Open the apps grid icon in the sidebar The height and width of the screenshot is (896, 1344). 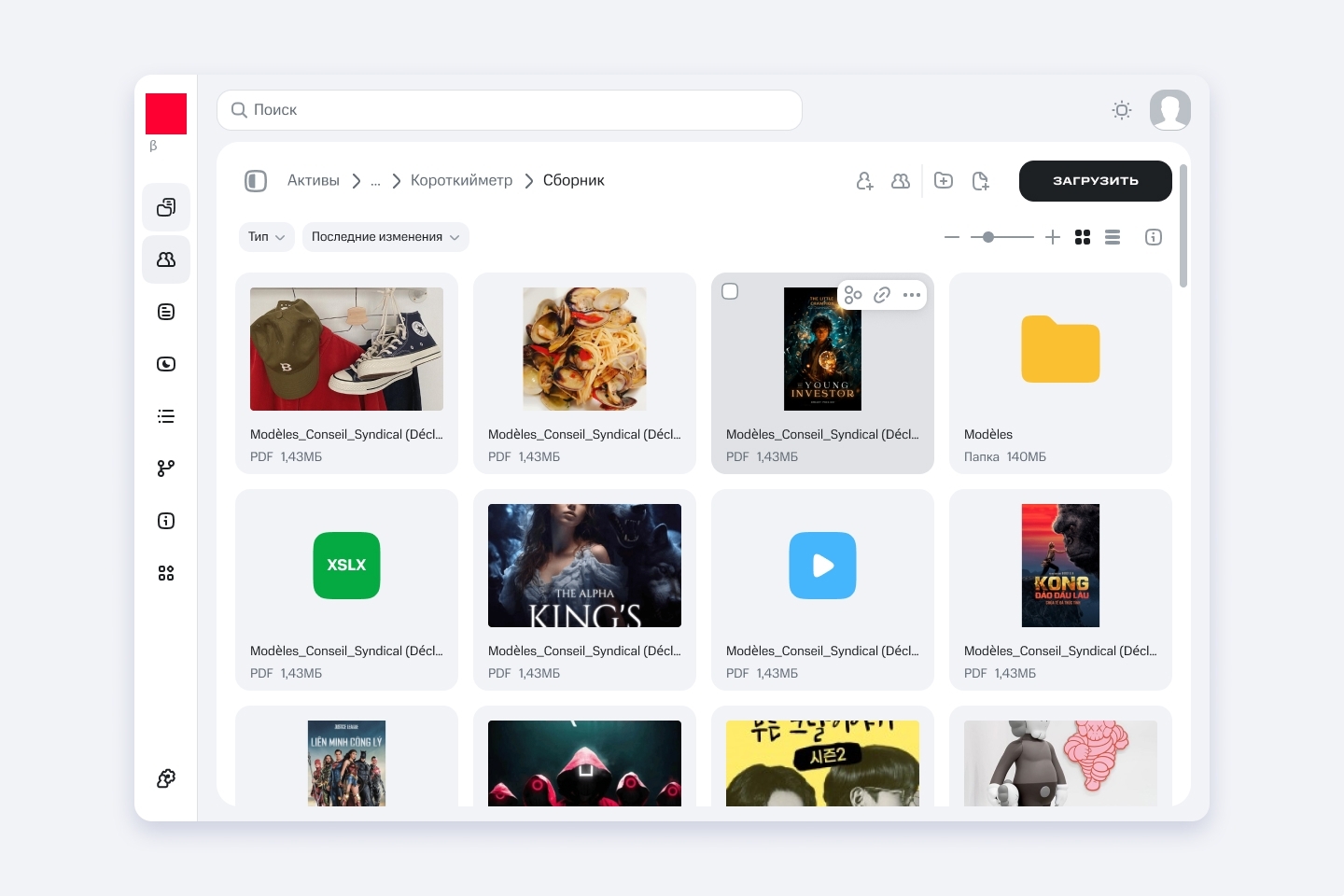tap(166, 573)
